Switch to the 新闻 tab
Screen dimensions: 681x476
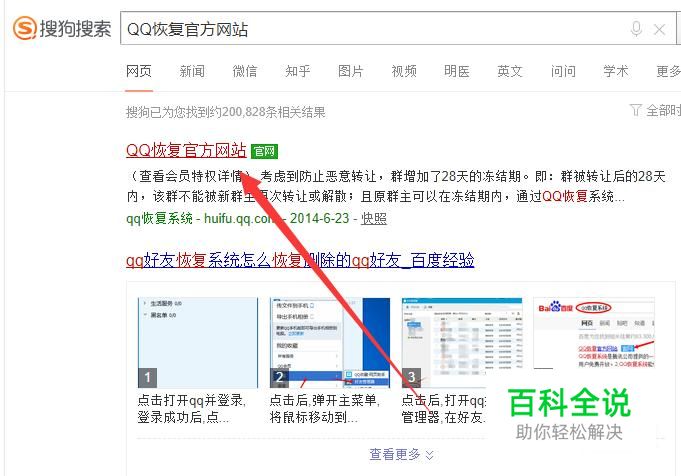tap(192, 71)
